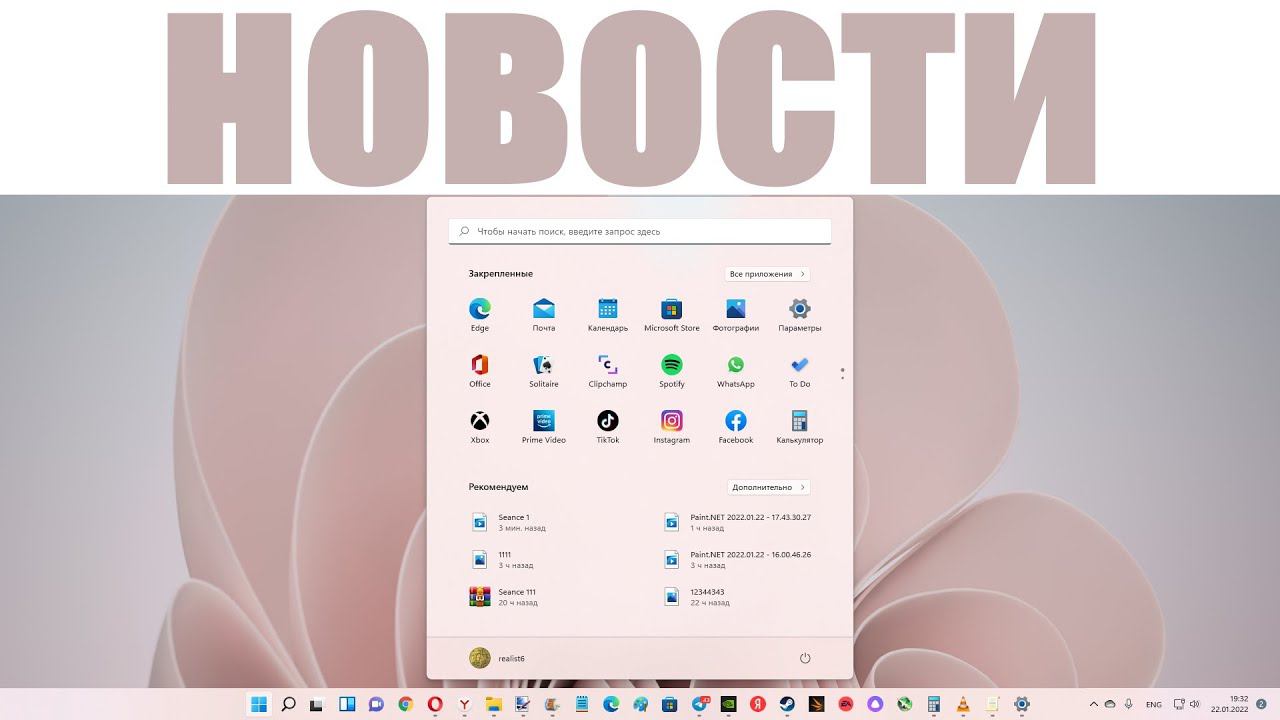Open the Spotify app

coord(672,370)
